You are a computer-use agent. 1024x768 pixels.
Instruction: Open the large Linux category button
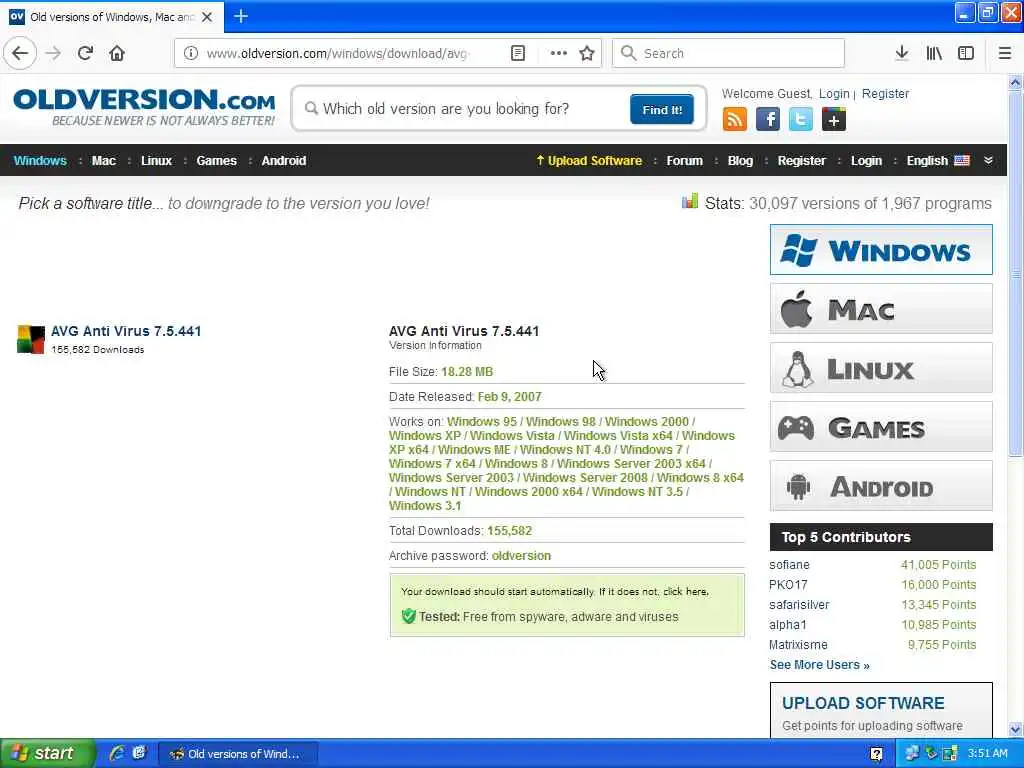[x=881, y=368]
